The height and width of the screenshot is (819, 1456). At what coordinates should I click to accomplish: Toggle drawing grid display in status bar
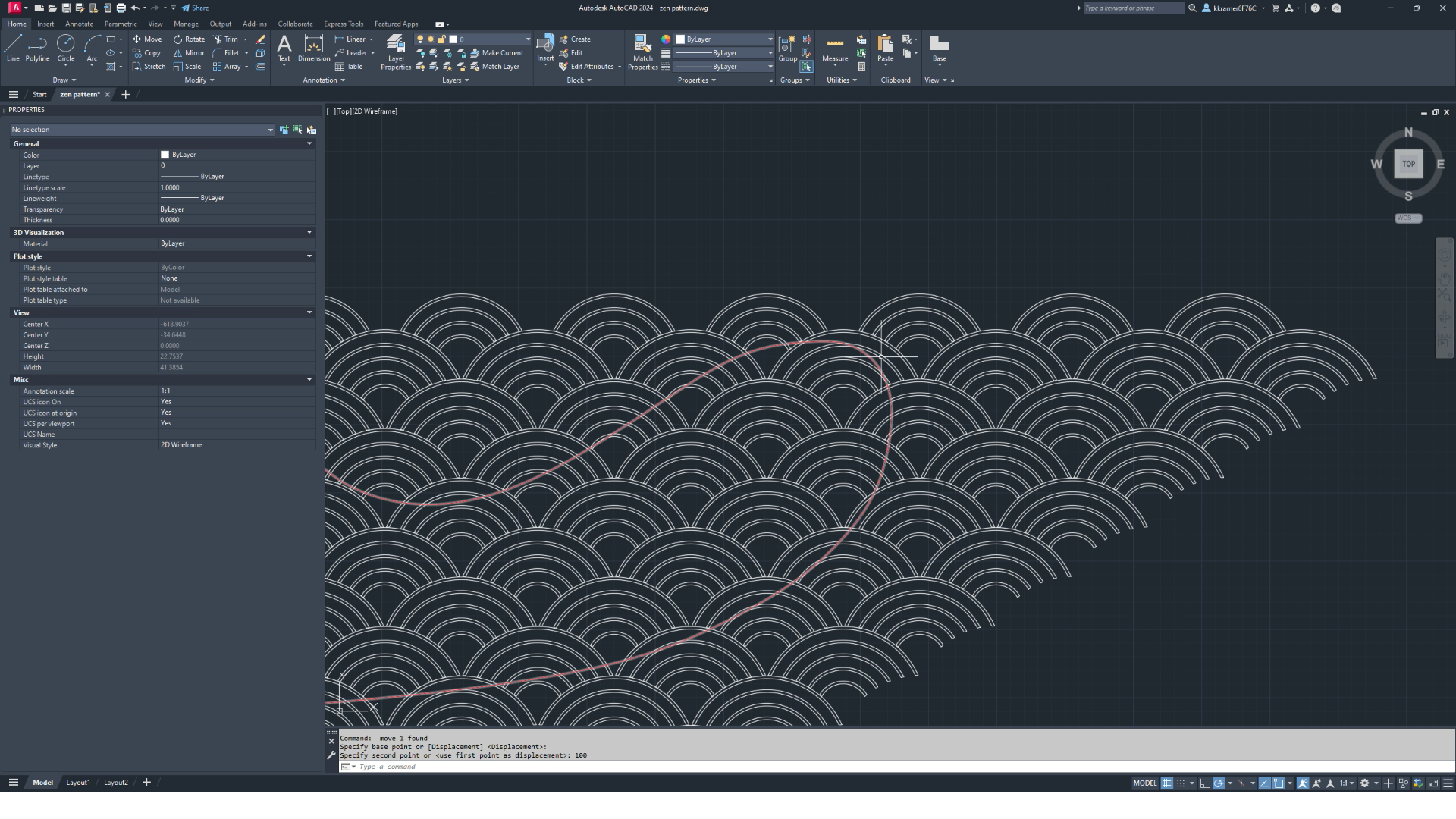click(x=1166, y=783)
